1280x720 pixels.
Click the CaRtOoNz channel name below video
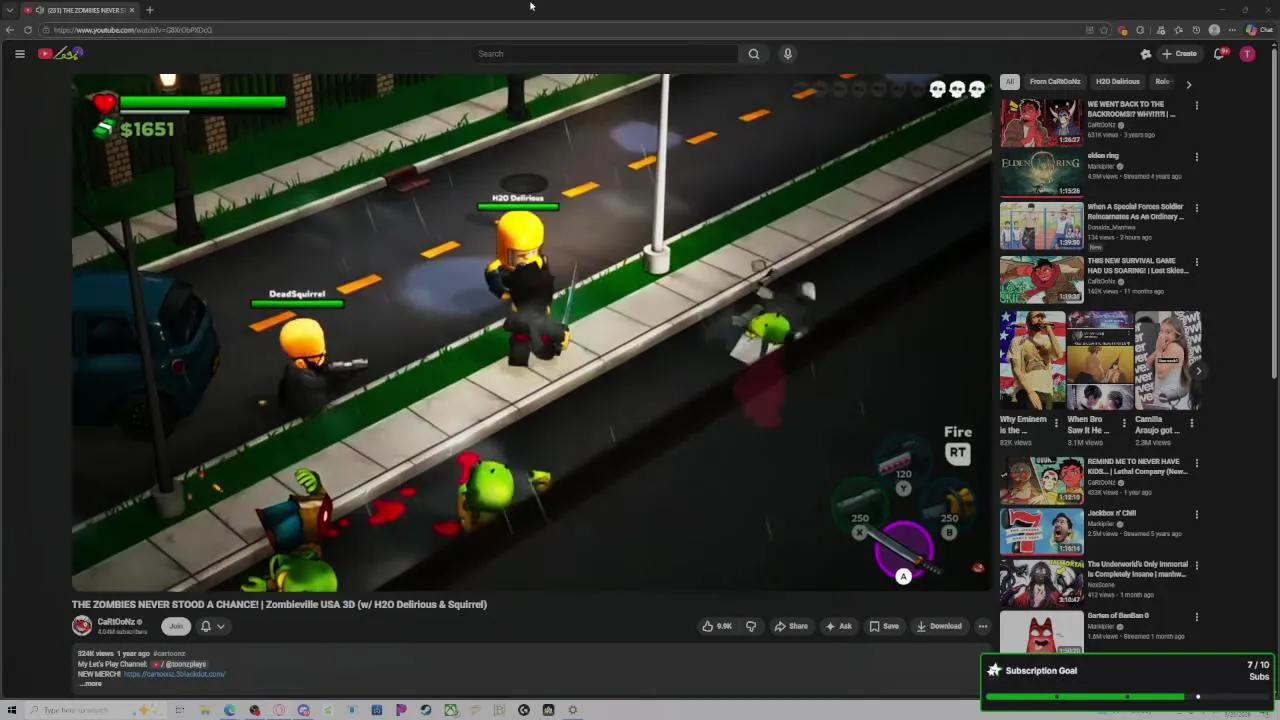[x=116, y=622]
